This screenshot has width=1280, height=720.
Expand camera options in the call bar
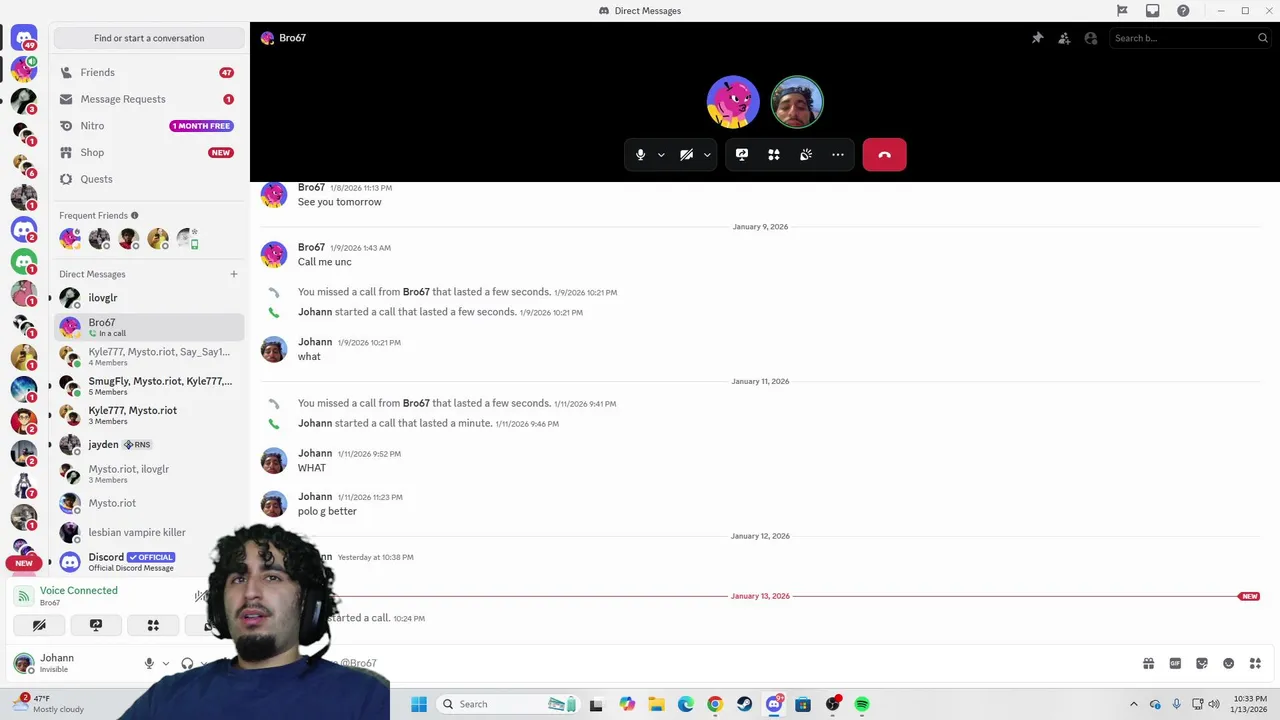pos(707,155)
